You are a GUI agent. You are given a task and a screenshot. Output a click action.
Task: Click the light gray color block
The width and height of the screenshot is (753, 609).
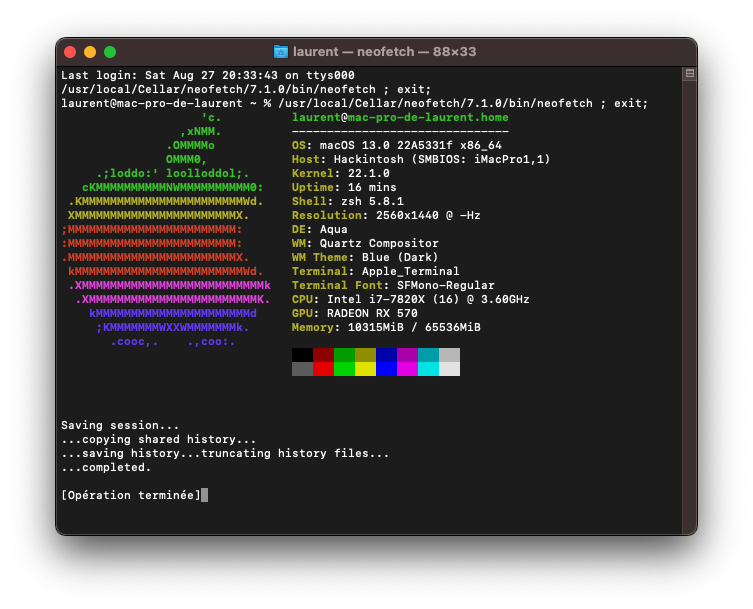pyautogui.click(x=449, y=355)
